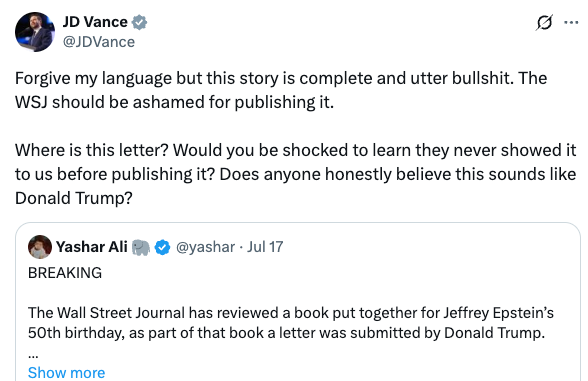Click Yashar Ali's blue verified checkmark
Image resolution: width=588 pixels, height=381 pixels.
tap(162, 247)
